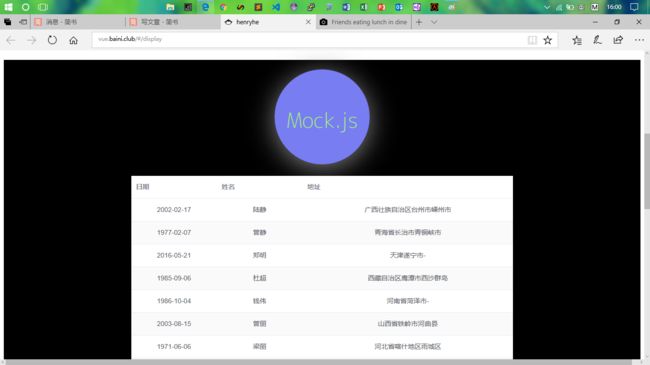This screenshot has width=650, height=365.
Task: Launch Microsoft Word from the taskbar
Action: (346, 7)
